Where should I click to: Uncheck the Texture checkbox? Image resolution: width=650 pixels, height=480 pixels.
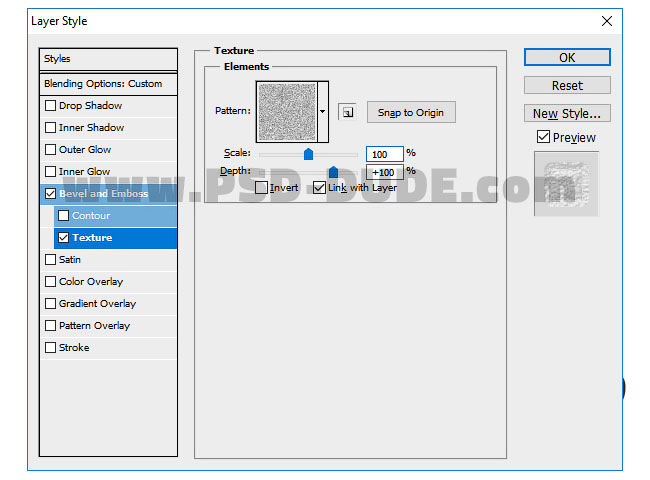[64, 238]
